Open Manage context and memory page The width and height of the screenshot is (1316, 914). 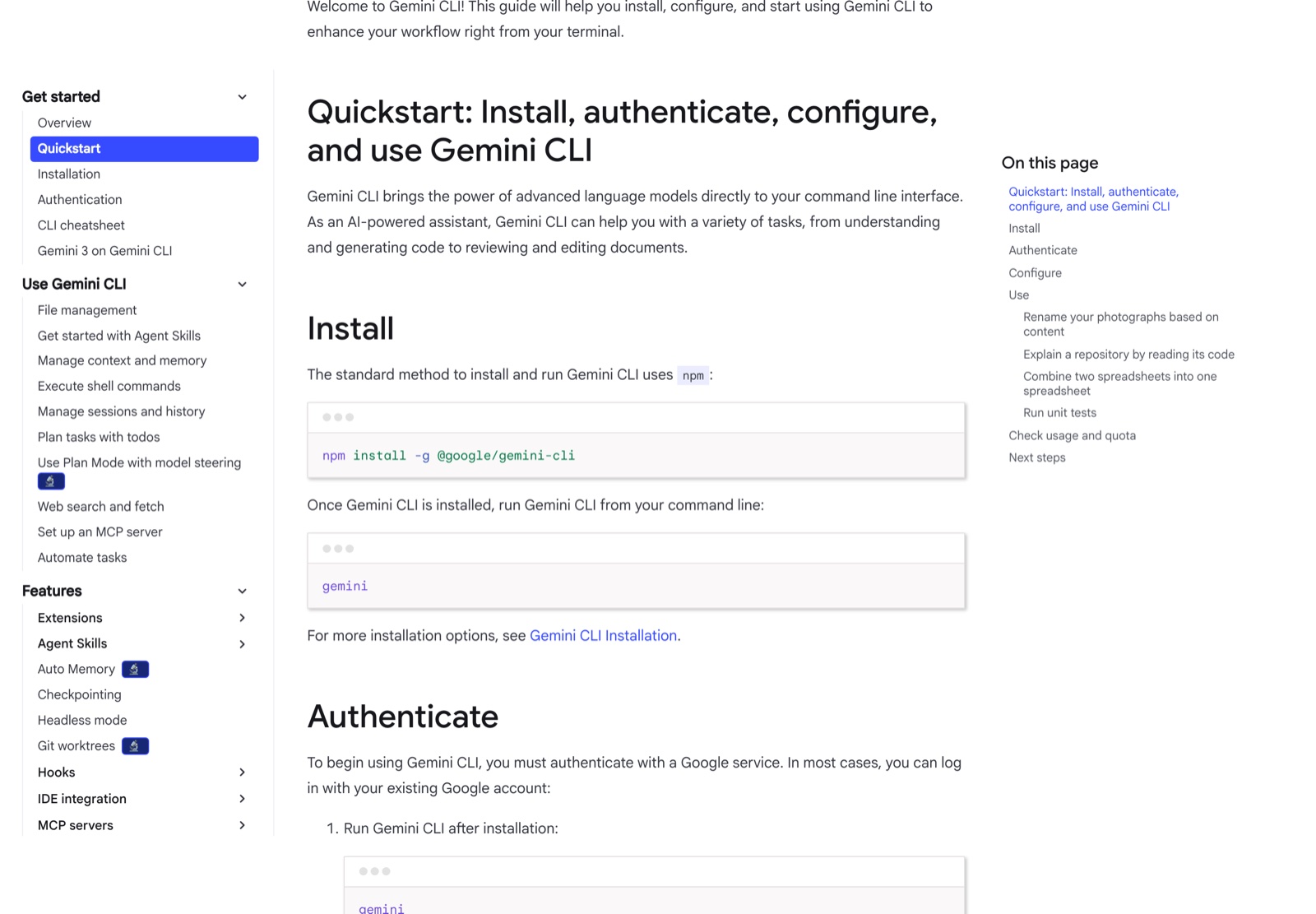click(x=122, y=360)
